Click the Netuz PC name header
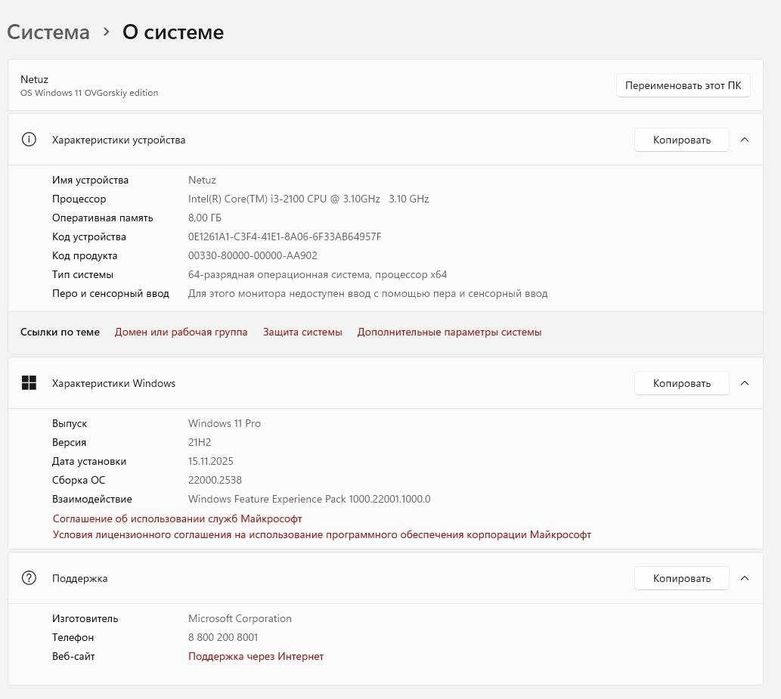This screenshot has width=781, height=699. [34, 79]
